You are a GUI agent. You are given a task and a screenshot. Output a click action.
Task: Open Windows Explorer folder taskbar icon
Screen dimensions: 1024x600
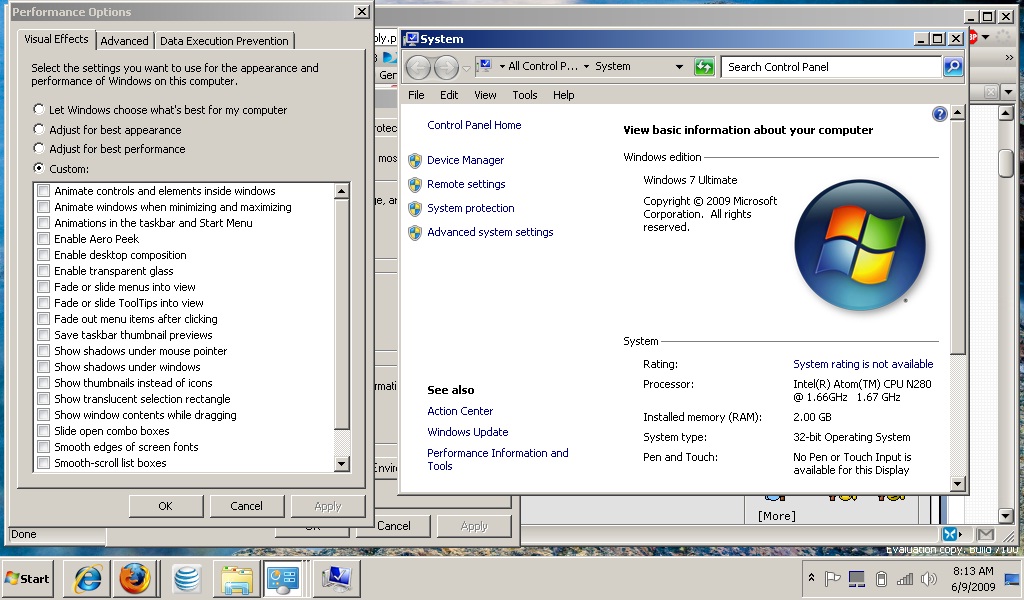click(236, 579)
